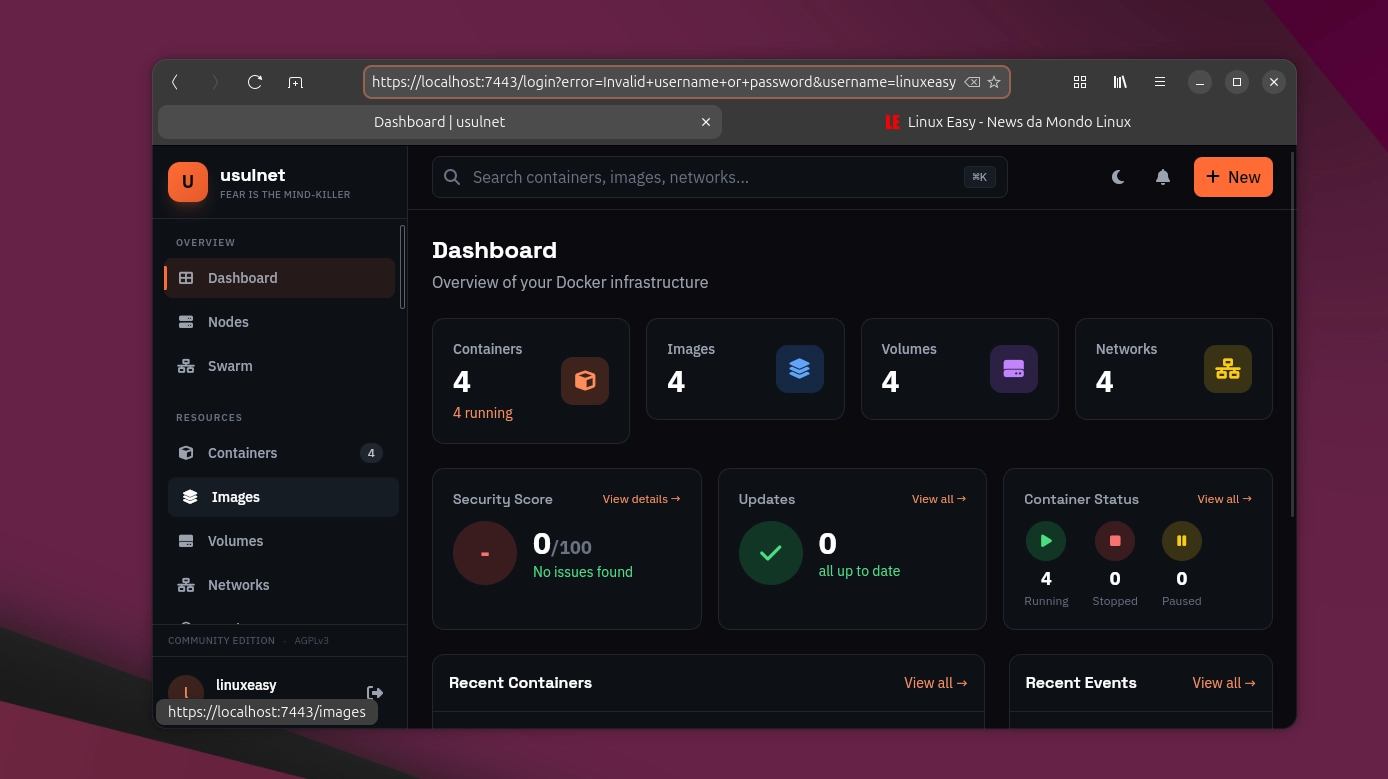Click the yellow Paused status icon
Image resolution: width=1388 pixels, height=779 pixels.
pos(1181,541)
